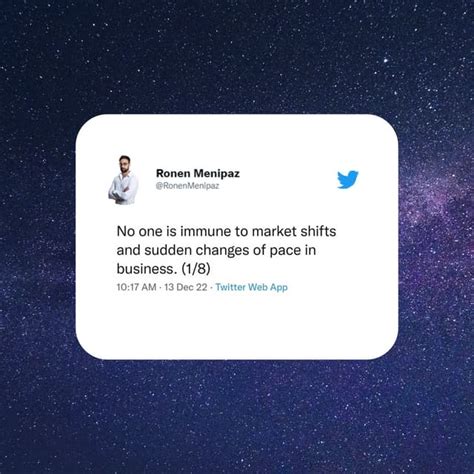Click the display name Ronen Menipaz
This screenshot has height=474, width=474.
pos(198,173)
